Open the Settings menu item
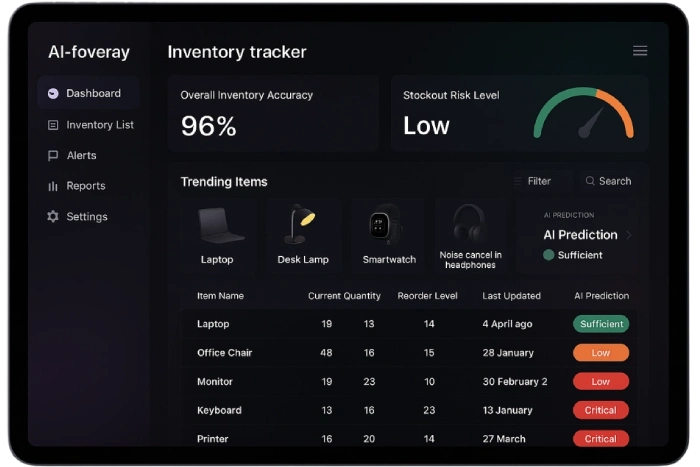Screen dimensions: 700x467 (77, 217)
